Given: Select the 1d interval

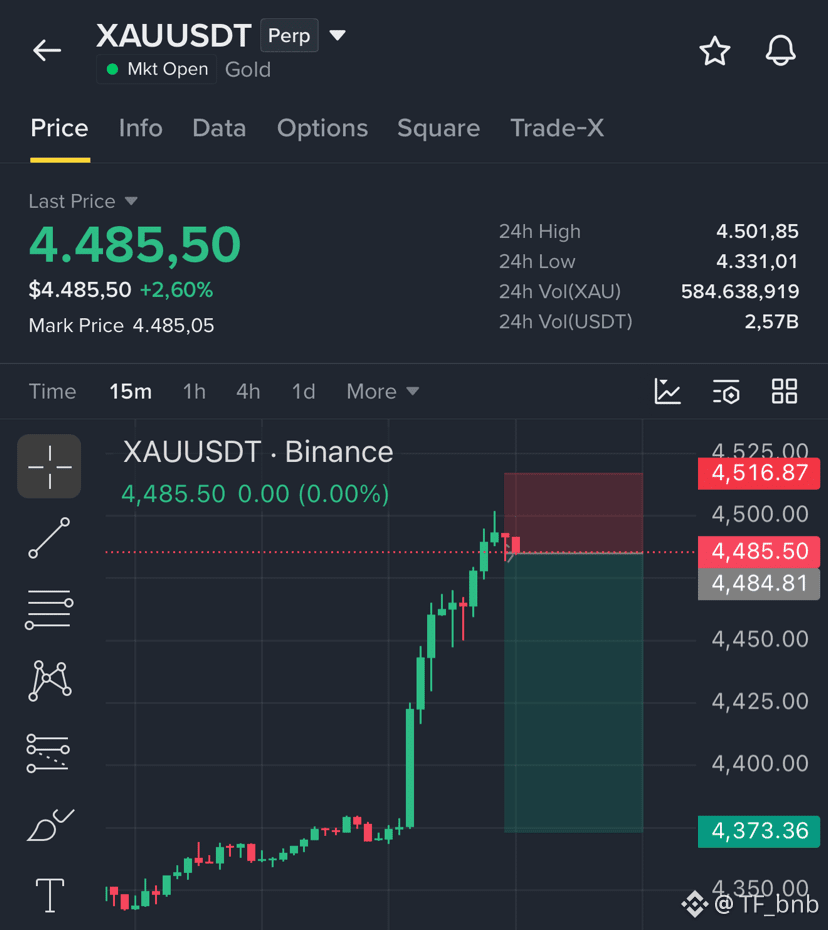Looking at the screenshot, I should tap(303, 391).
